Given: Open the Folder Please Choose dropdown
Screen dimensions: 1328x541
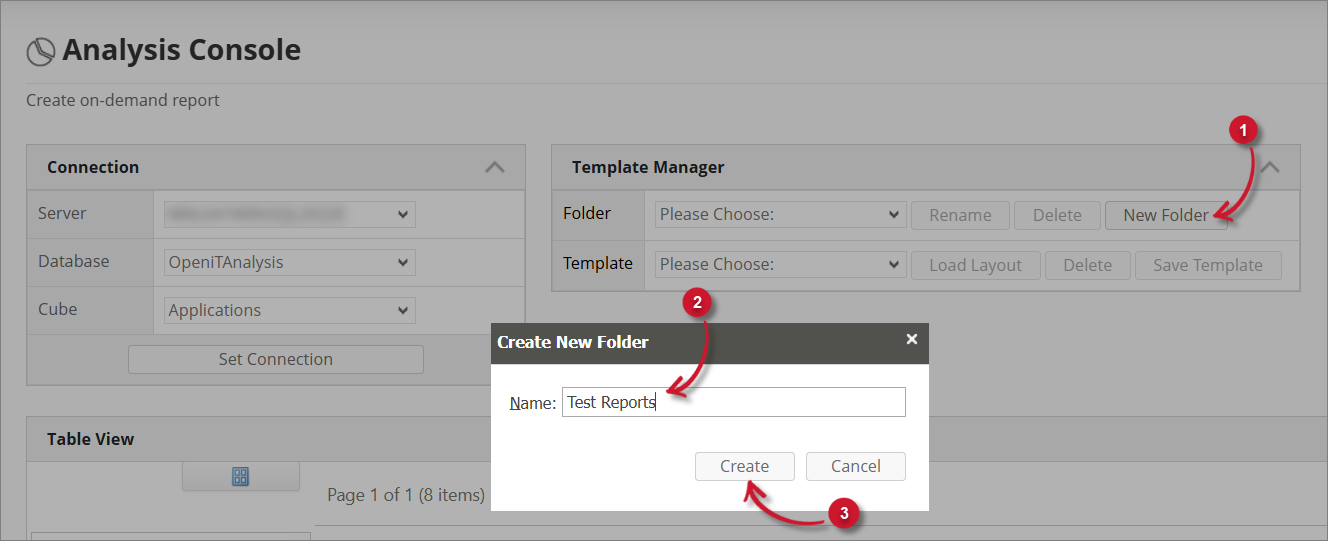Looking at the screenshot, I should tap(781, 215).
